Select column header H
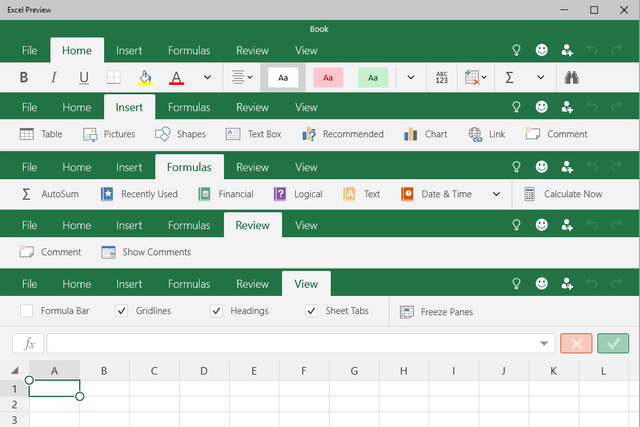This screenshot has height=427, width=640. coord(404,371)
